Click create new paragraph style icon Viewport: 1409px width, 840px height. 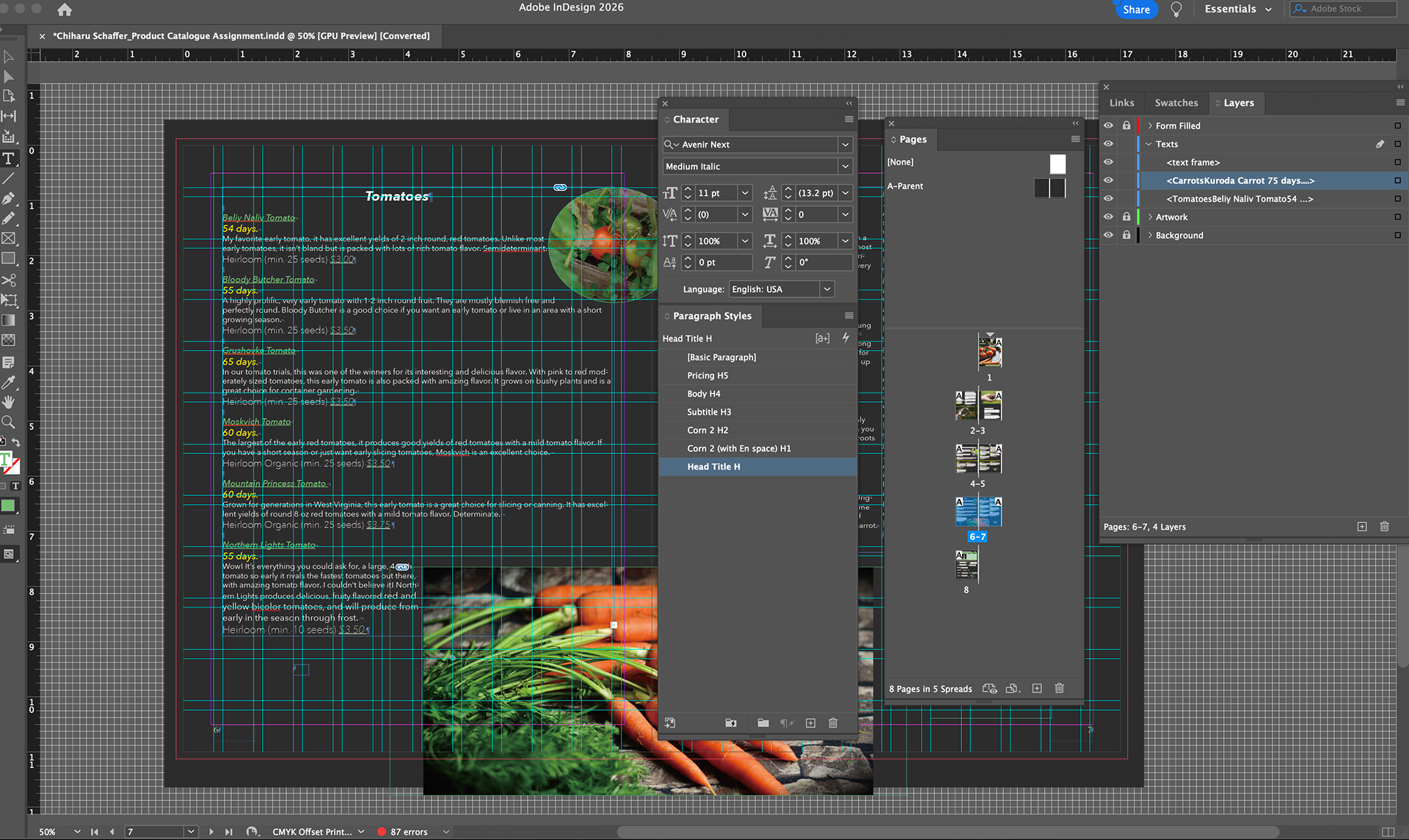click(x=810, y=723)
